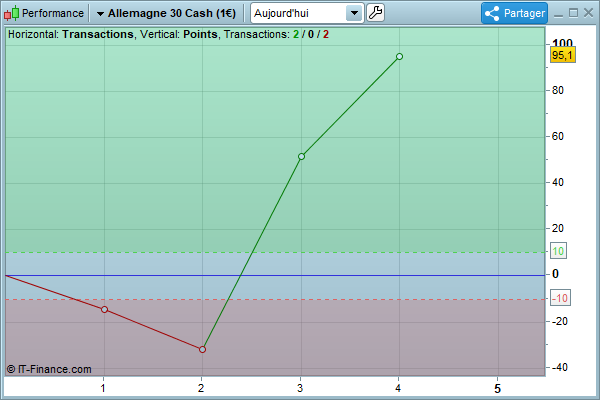Screen dimensions: 600x400
Task: Click the winning transactions count 2 in green
Action: (x=296, y=34)
